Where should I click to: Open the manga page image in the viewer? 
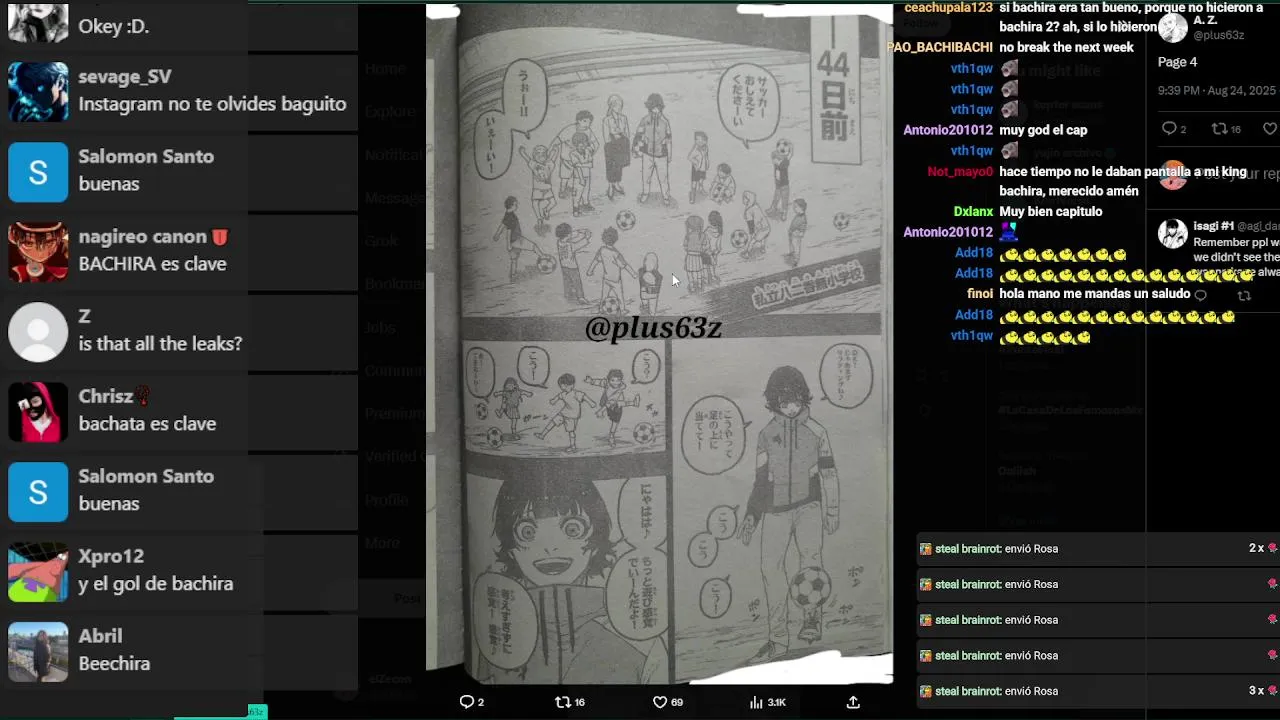pos(660,343)
